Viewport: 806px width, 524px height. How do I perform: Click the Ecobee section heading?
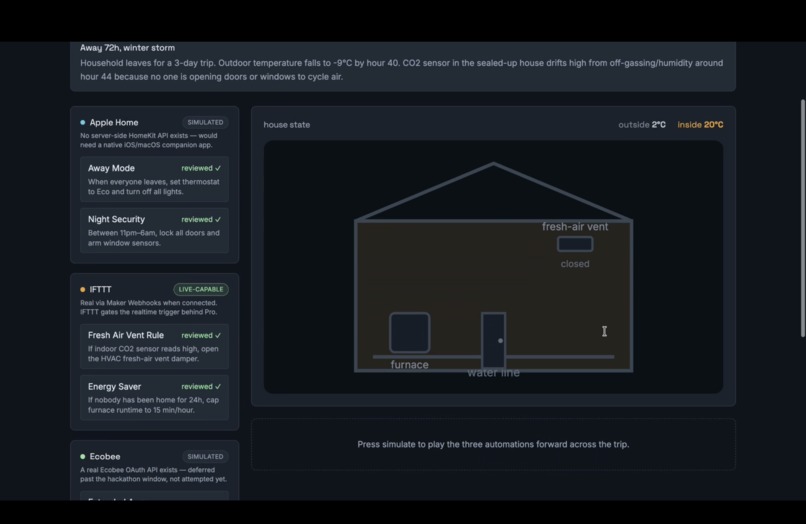(x=105, y=457)
